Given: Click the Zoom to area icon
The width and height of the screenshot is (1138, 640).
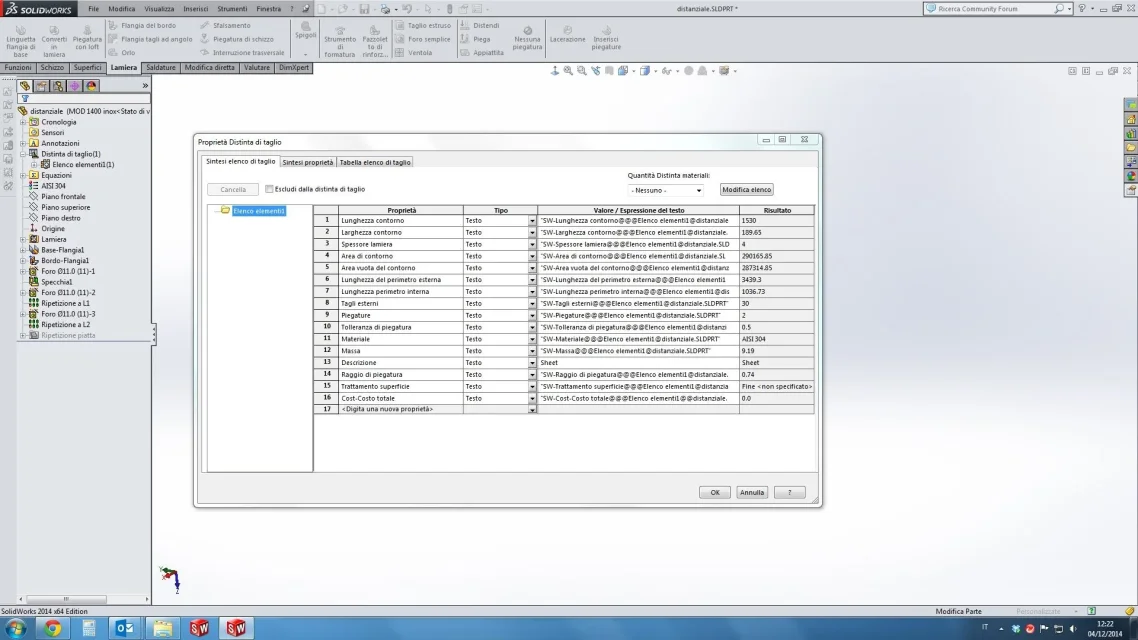Looking at the screenshot, I should coord(582,71).
